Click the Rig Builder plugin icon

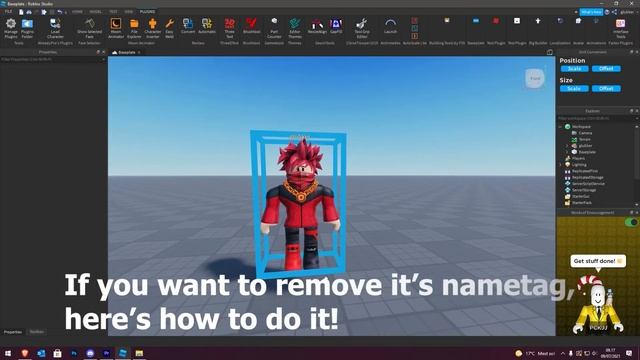[538, 21]
